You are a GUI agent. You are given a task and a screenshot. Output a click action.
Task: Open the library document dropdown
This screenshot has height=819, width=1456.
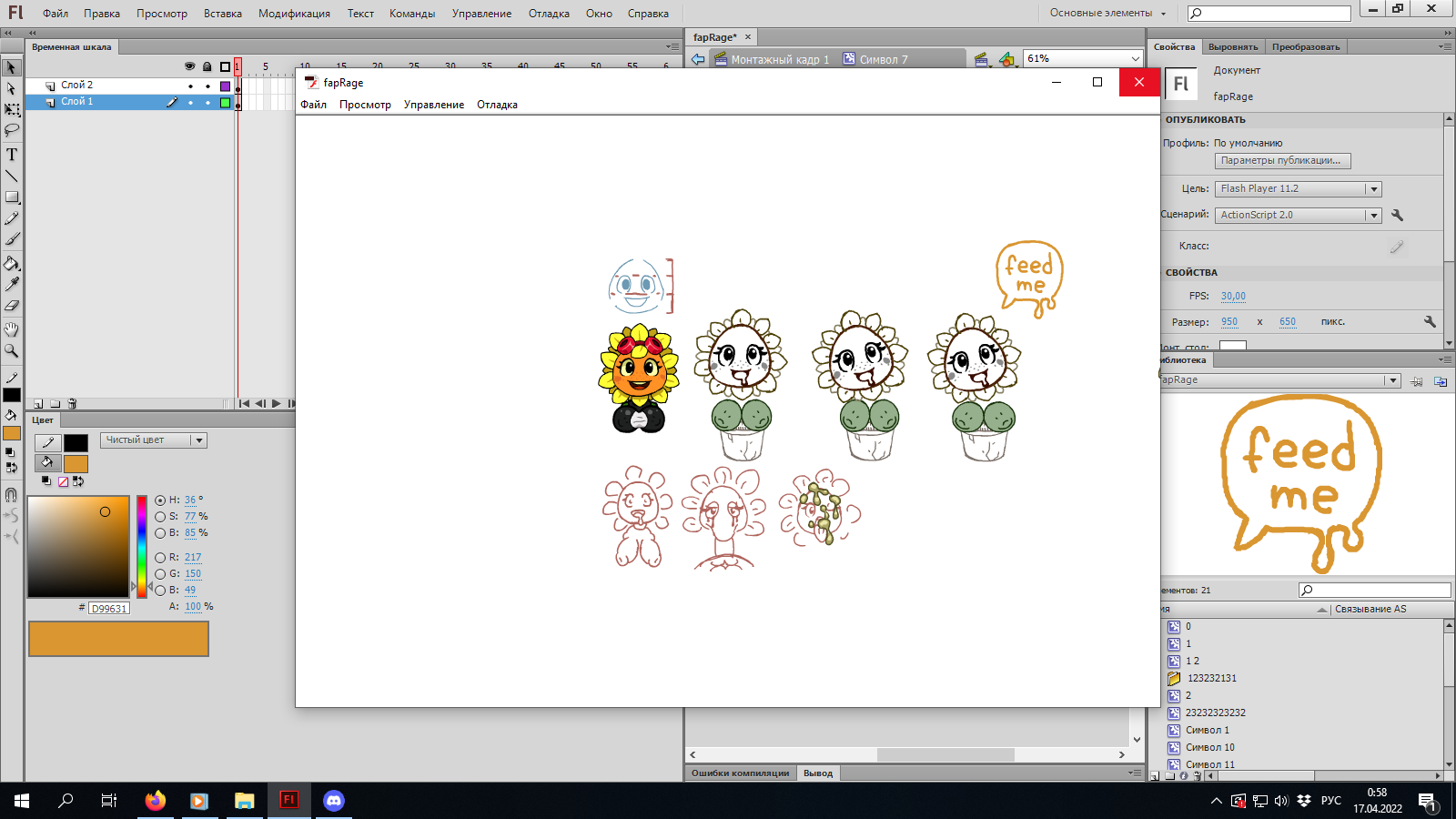[1280, 380]
